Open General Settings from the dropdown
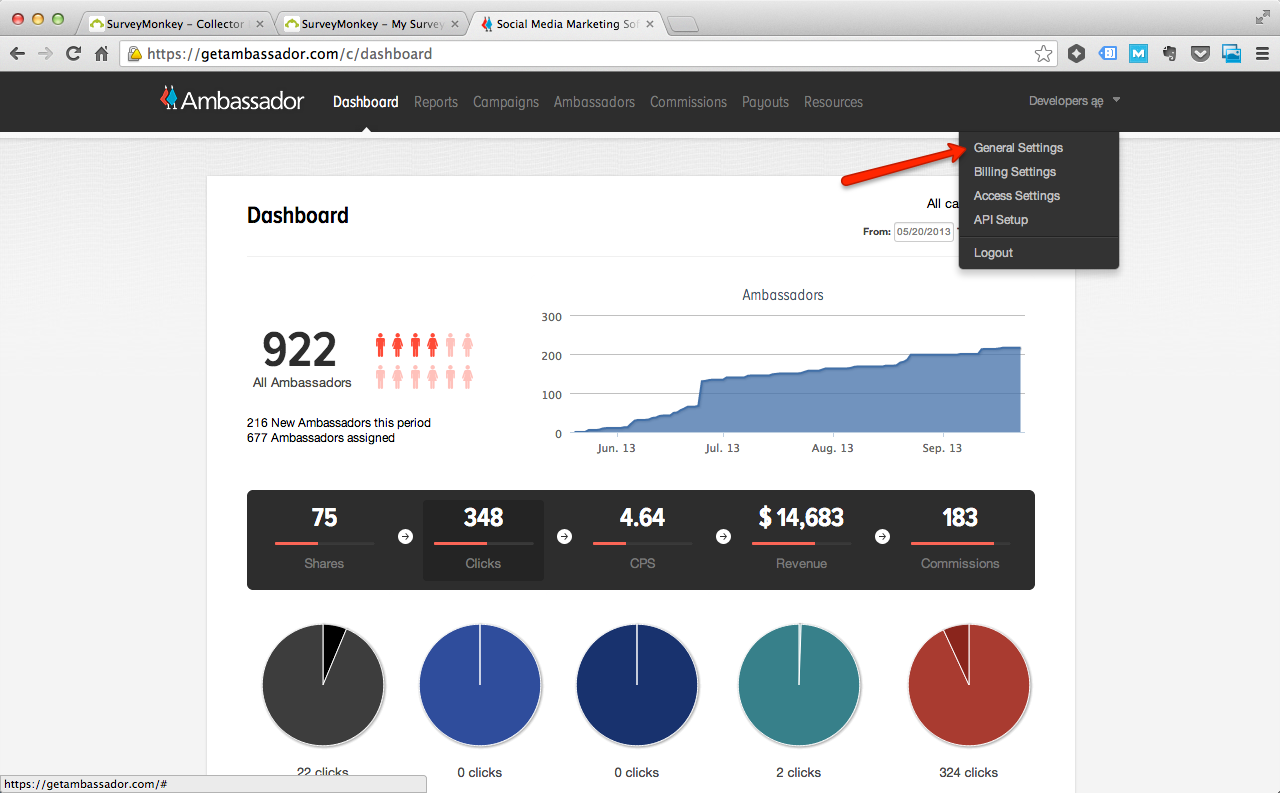This screenshot has height=793, width=1280. (x=1018, y=148)
